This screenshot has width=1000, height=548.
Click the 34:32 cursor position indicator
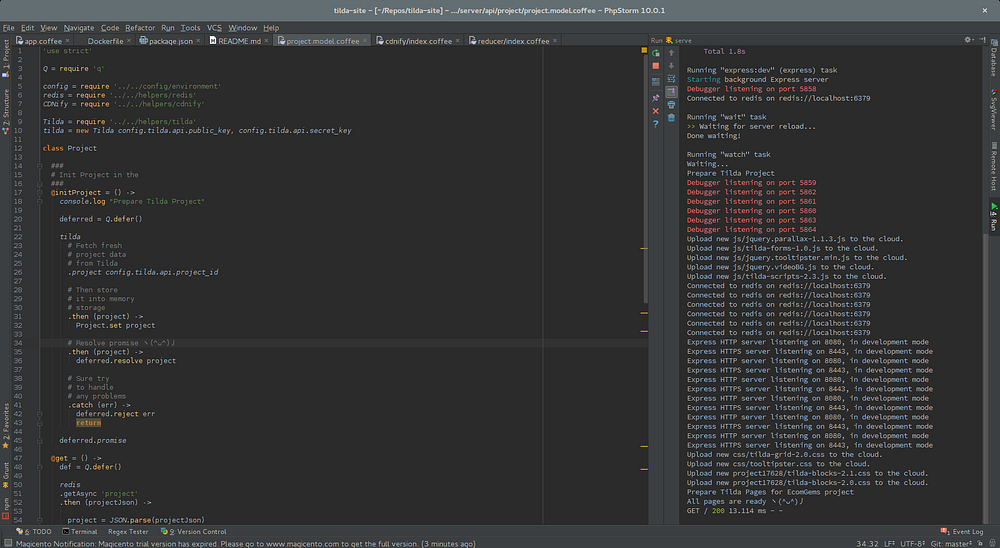click(x=867, y=544)
